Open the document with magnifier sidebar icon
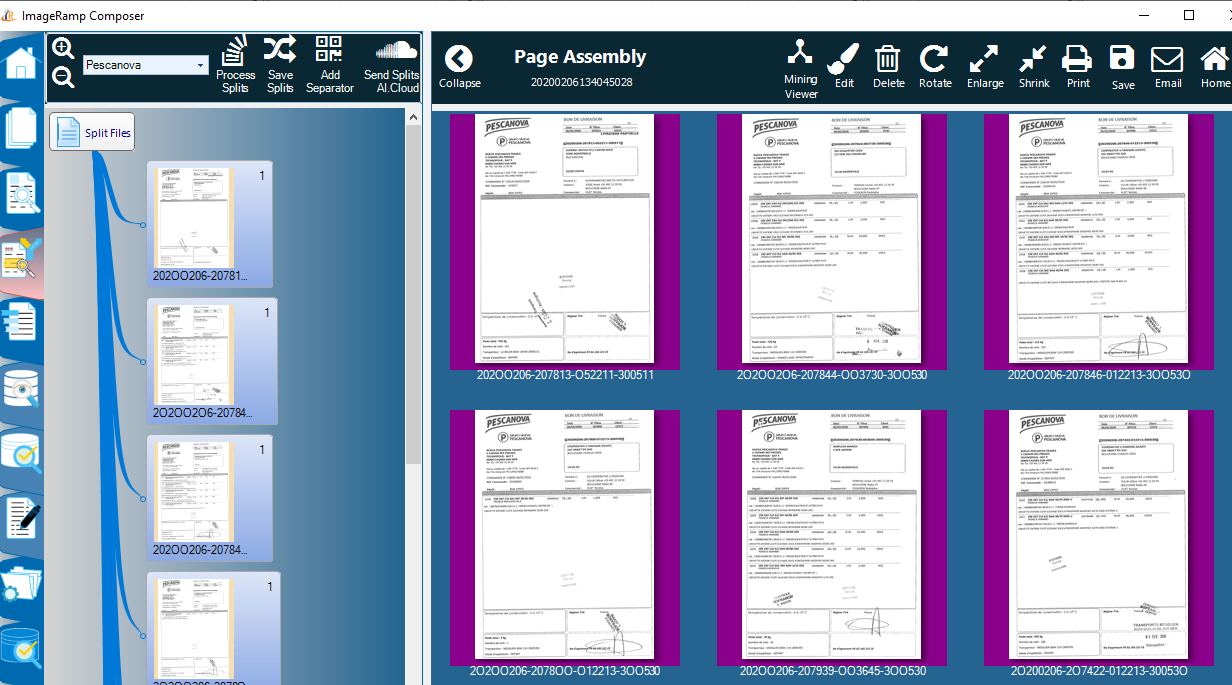This screenshot has height=685, width=1232. (x=22, y=193)
